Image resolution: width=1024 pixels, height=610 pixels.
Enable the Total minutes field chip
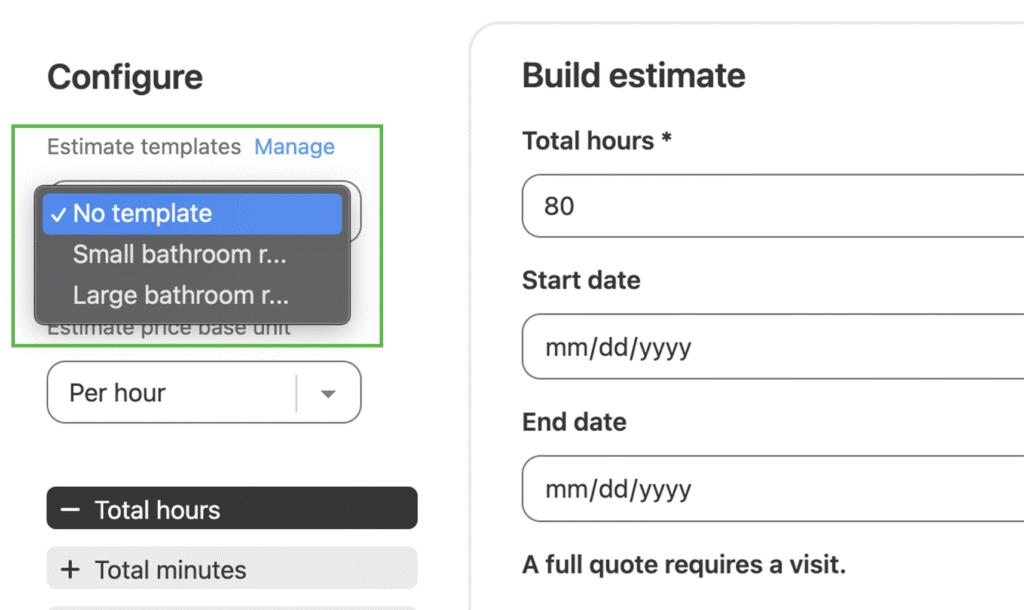pos(231,569)
